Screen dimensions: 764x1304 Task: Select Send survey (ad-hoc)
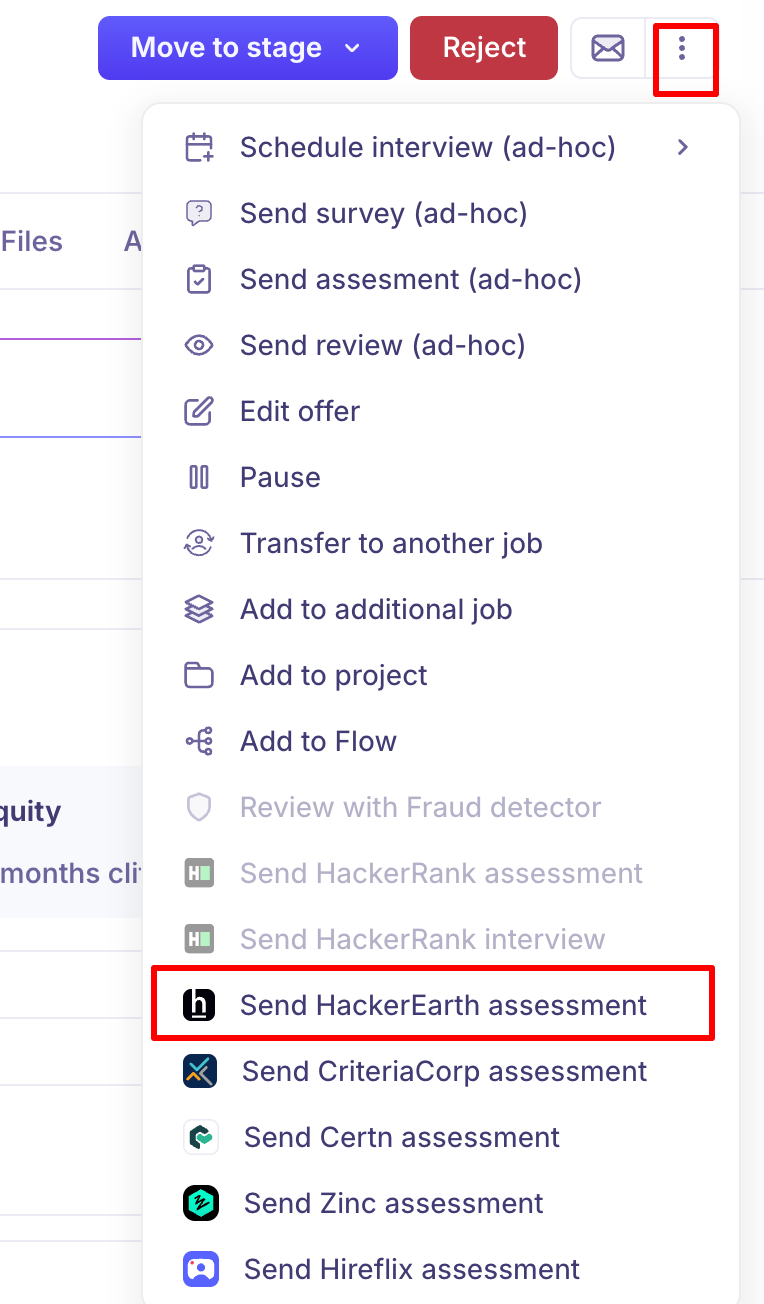click(x=383, y=213)
